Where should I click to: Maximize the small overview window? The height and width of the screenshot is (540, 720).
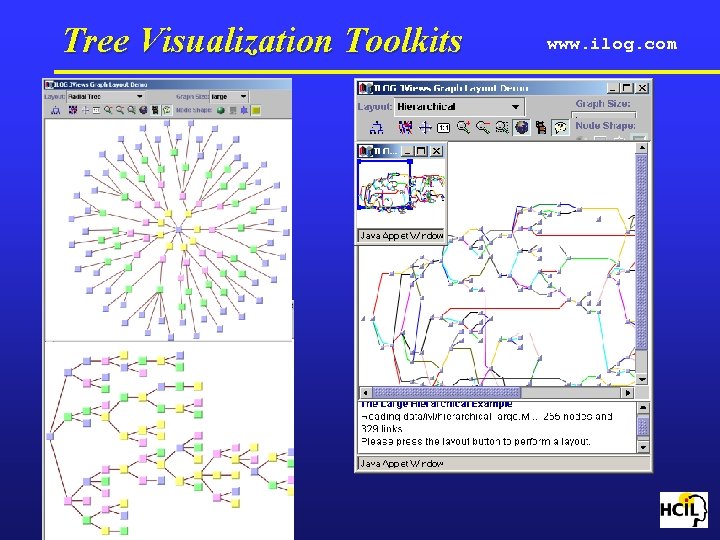pos(421,151)
